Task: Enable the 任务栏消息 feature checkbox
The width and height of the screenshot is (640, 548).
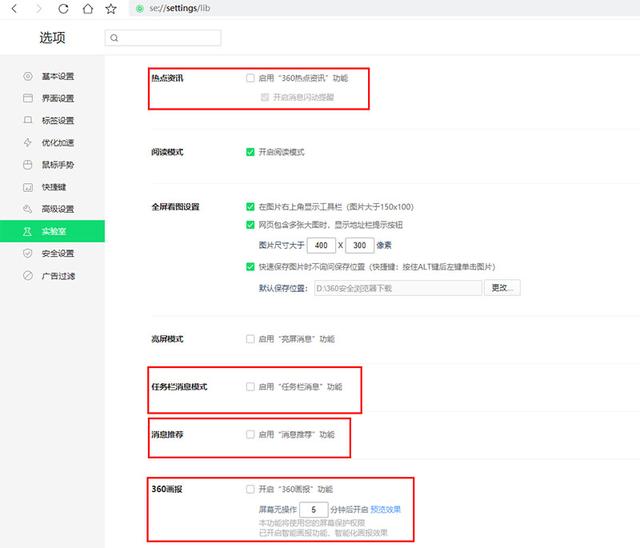Action: pos(250,386)
